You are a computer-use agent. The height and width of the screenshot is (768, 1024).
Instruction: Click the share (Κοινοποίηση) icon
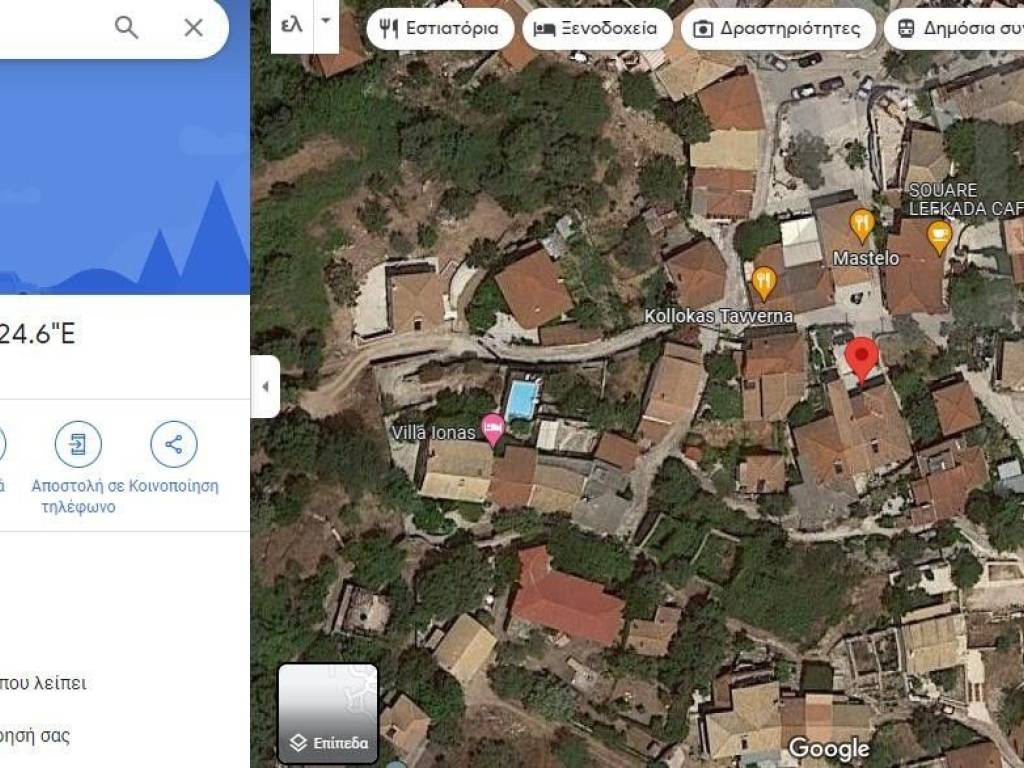174,444
